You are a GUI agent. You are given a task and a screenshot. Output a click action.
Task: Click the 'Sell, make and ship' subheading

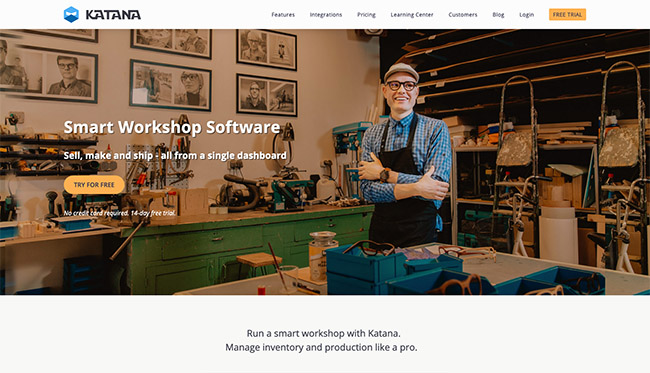click(175, 155)
